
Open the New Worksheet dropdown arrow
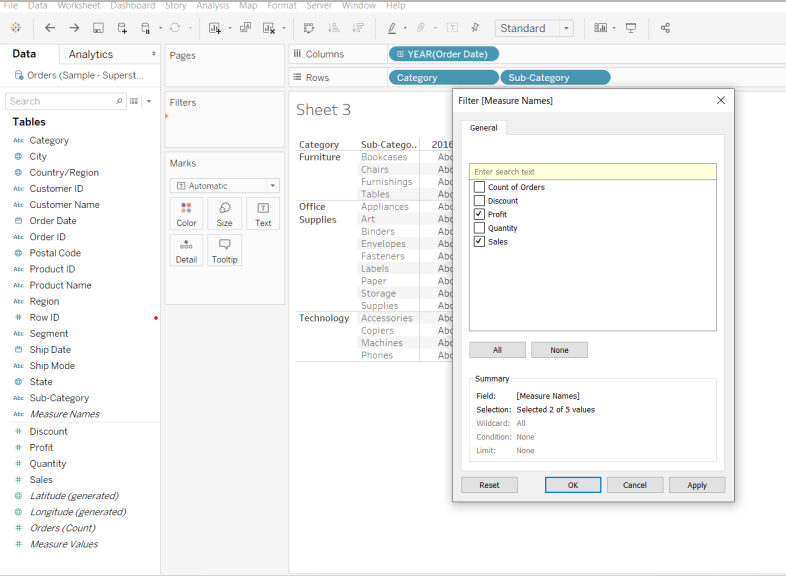coord(230,28)
